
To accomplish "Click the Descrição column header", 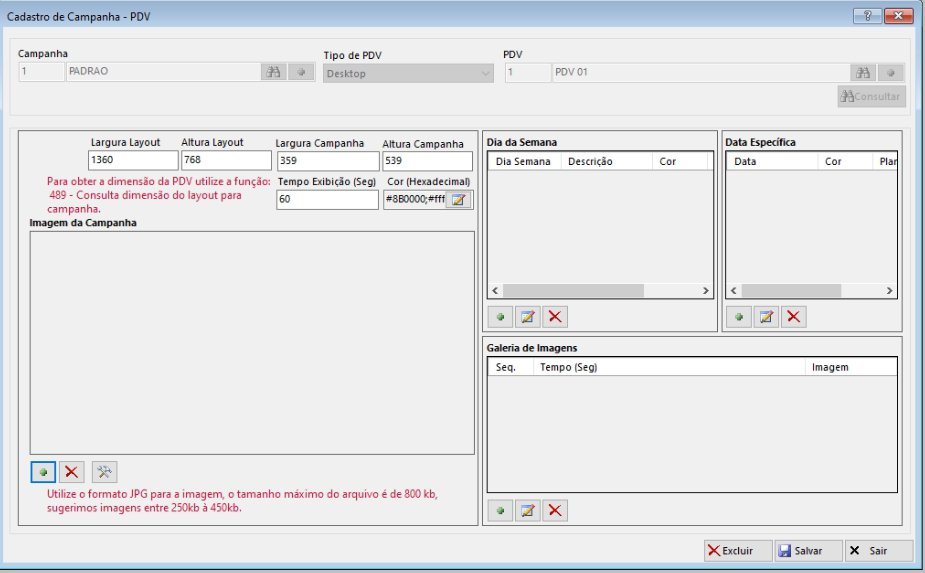I will pos(589,161).
